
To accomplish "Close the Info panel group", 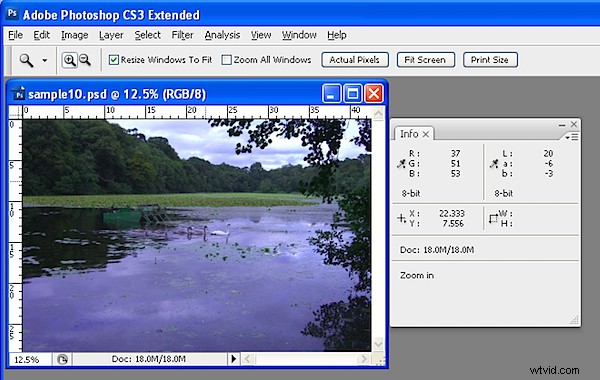I will (574, 124).
